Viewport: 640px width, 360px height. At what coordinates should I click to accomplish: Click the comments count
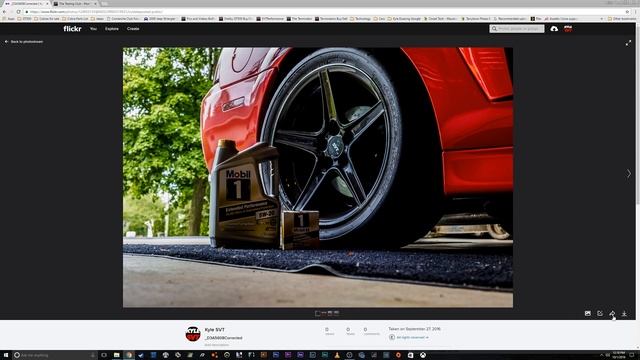pyautogui.click(x=371, y=331)
